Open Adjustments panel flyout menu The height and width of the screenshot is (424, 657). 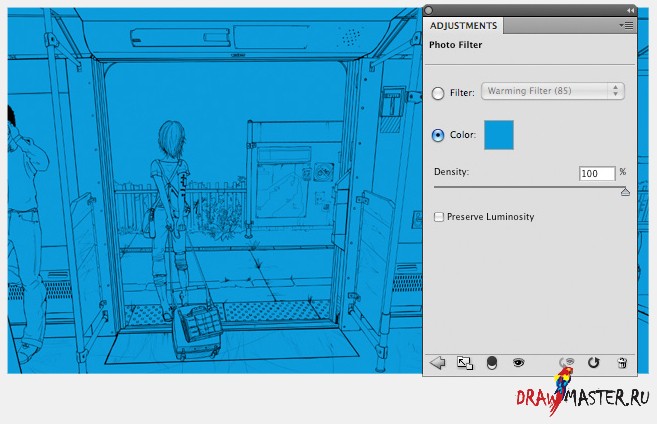pyautogui.click(x=626, y=26)
